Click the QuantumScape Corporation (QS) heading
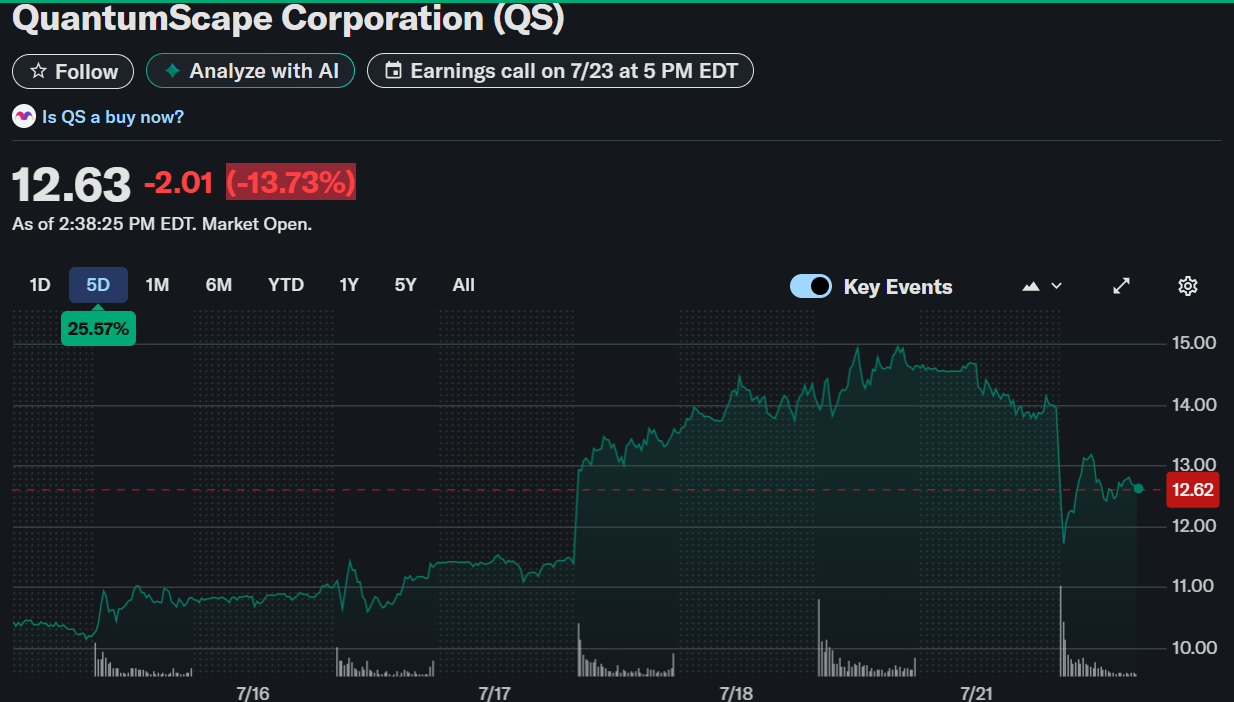The image size is (1234, 702). coord(288,17)
